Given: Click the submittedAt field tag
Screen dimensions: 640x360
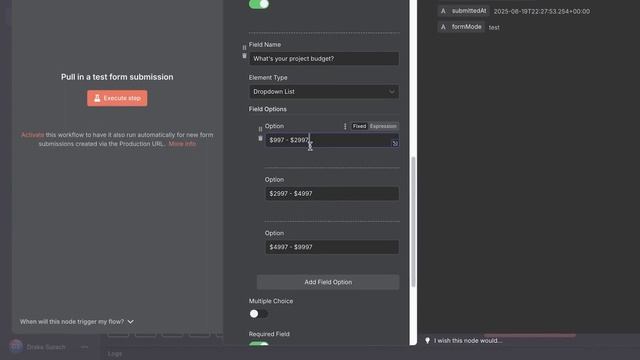Looking at the screenshot, I should [463, 11].
